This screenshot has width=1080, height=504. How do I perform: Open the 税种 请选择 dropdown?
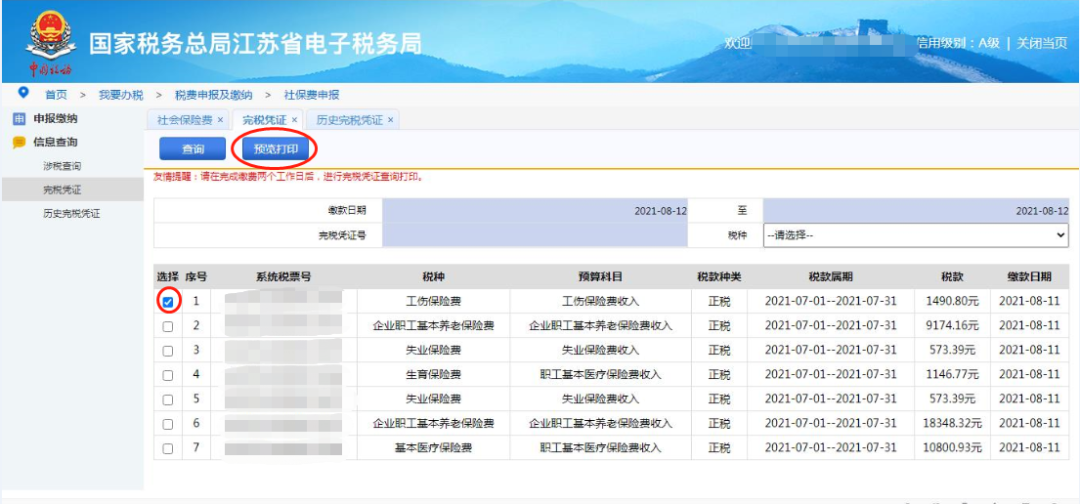pos(915,235)
